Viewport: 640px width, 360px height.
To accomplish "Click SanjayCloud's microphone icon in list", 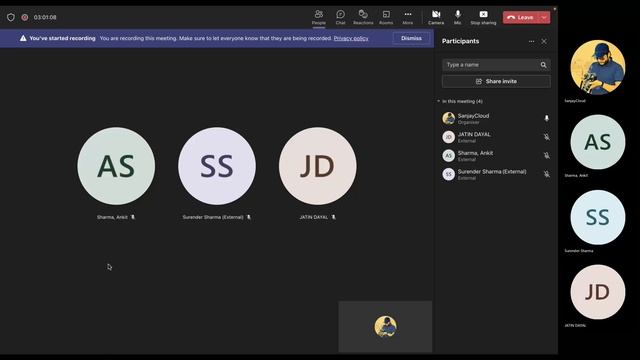I will [547, 118].
